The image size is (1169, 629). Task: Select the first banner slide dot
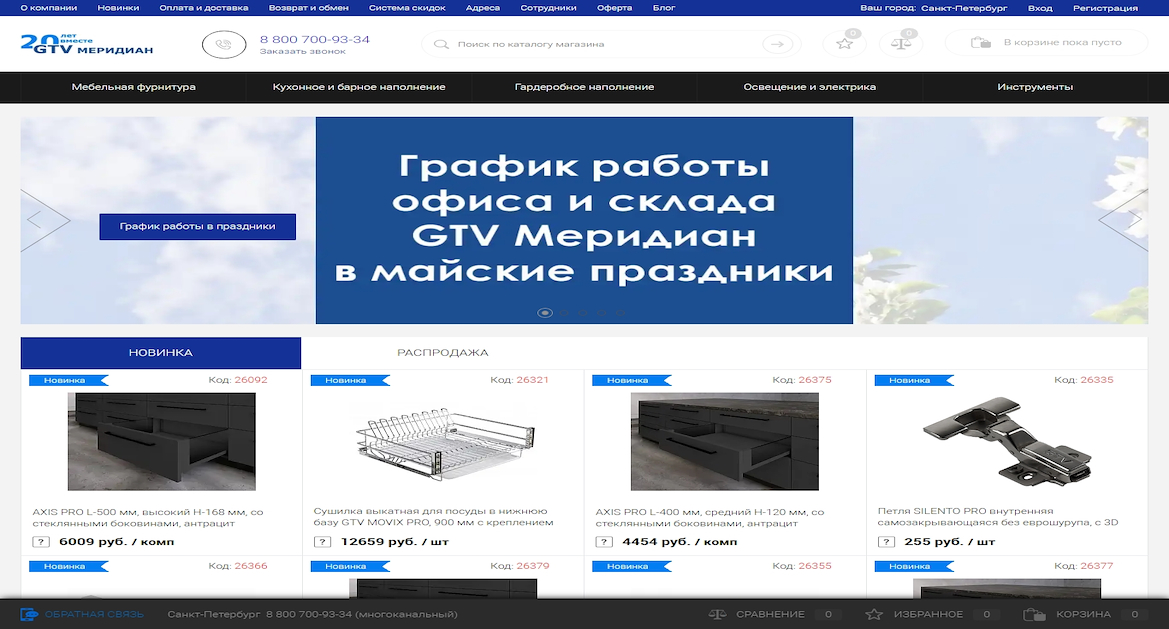tap(545, 313)
